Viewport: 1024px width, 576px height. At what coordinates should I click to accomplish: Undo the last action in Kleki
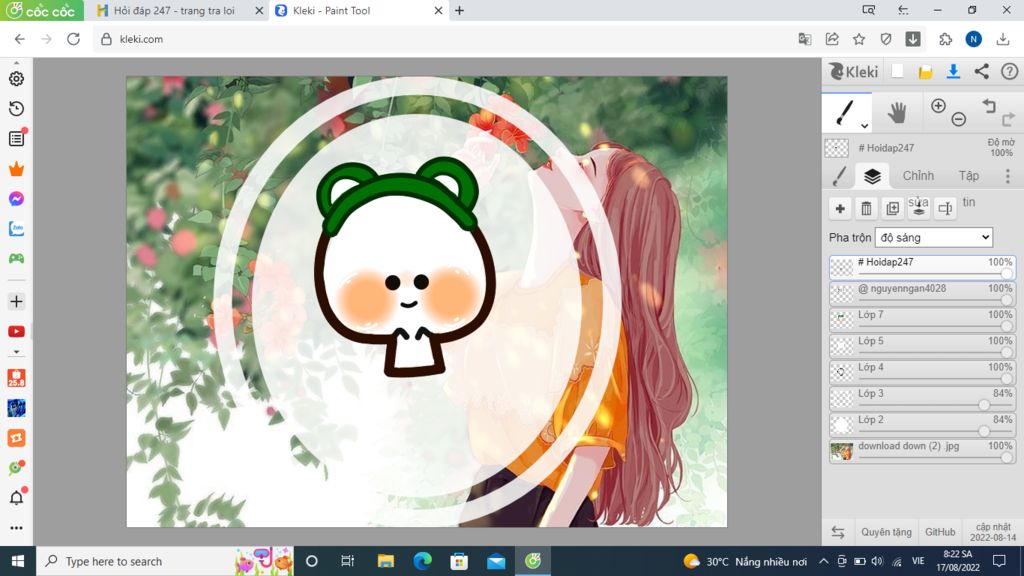point(989,106)
